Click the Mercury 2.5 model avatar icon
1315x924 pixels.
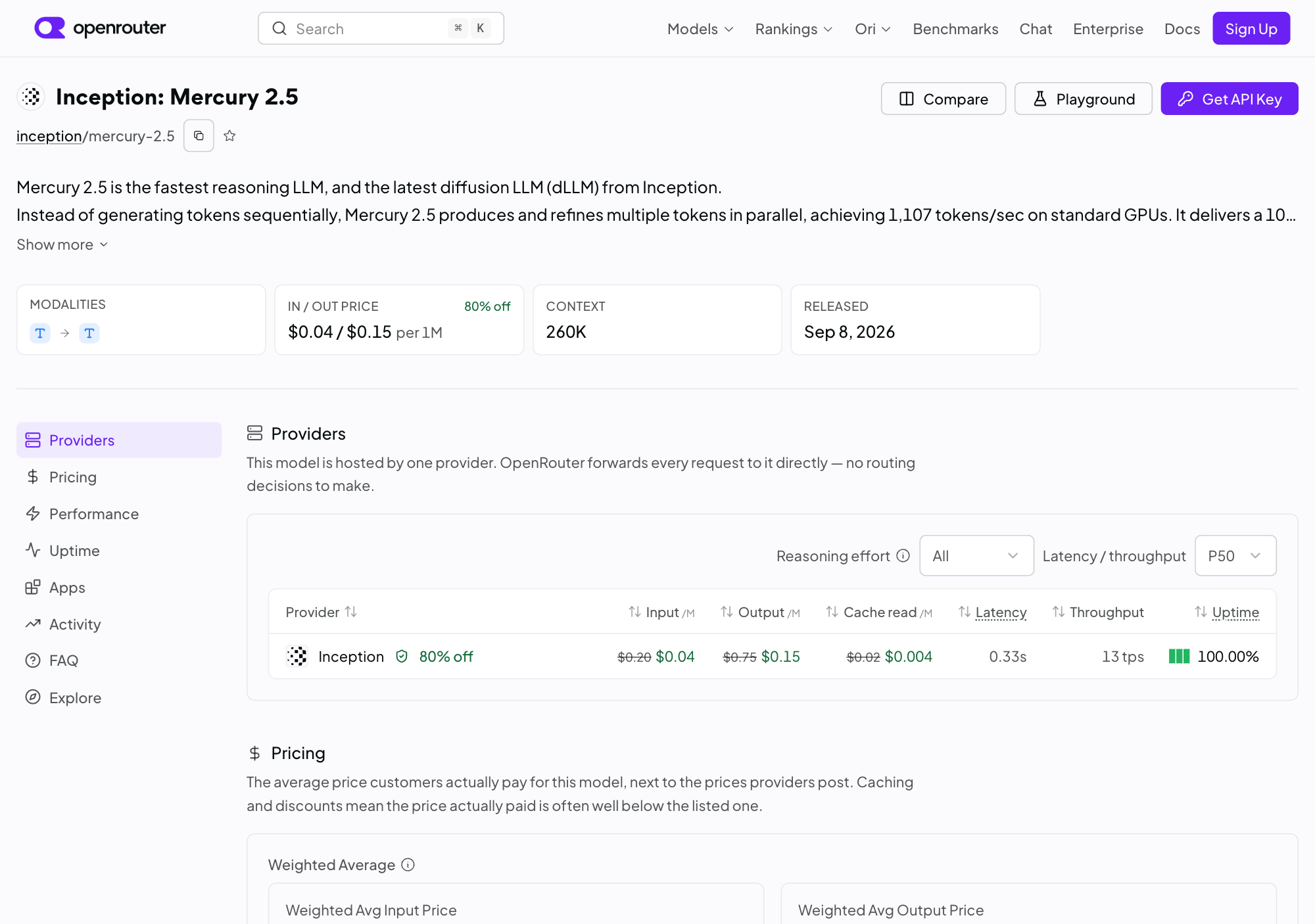pos(31,97)
